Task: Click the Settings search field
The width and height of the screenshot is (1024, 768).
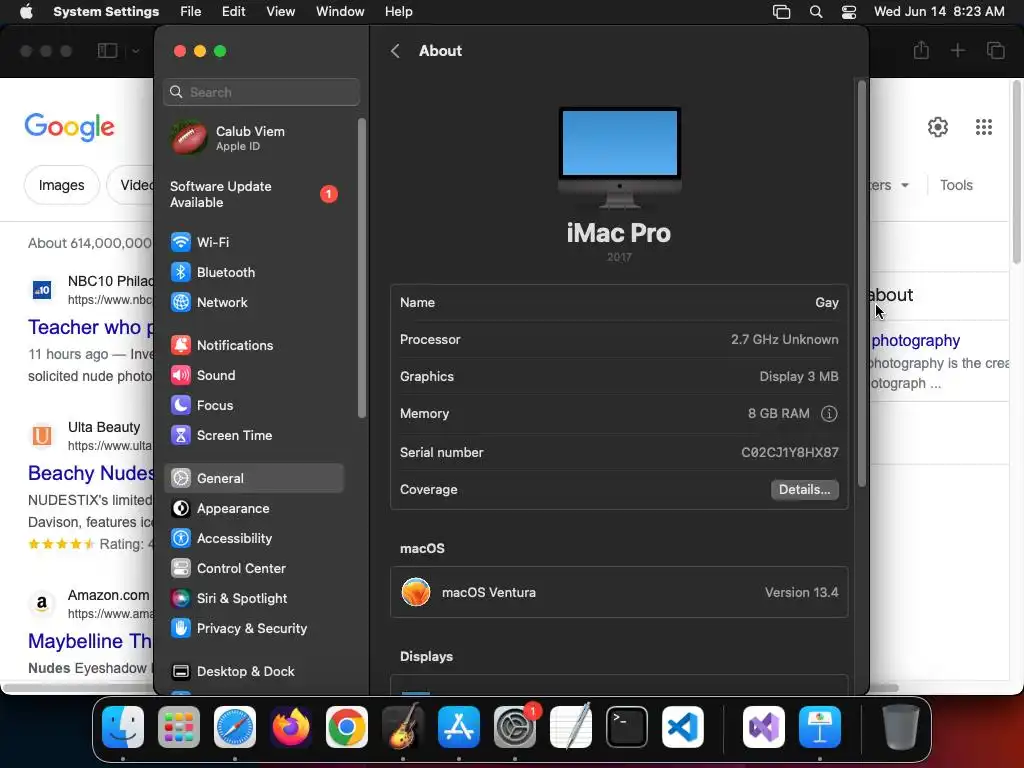Action: [x=261, y=92]
